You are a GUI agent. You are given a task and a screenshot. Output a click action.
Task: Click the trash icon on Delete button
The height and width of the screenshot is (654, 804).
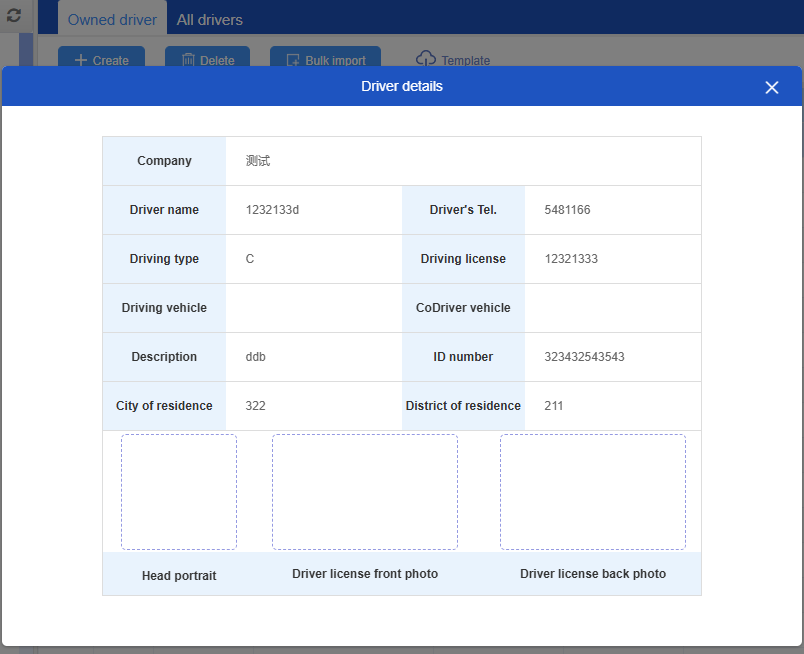coord(188,60)
